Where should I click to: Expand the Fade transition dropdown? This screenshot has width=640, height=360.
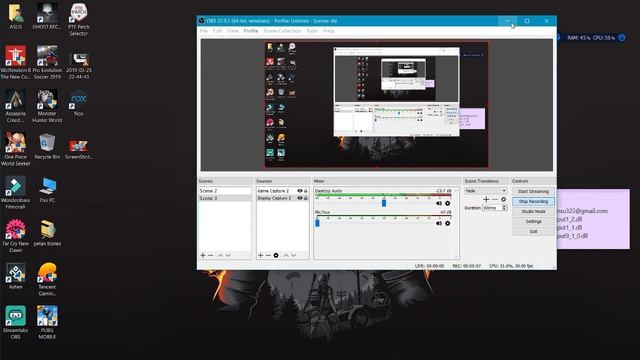point(485,191)
